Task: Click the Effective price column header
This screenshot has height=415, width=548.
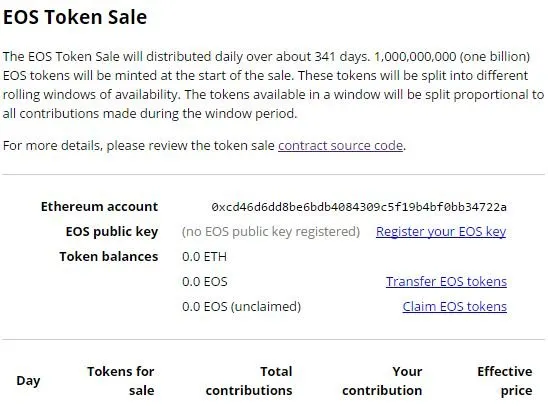Action: point(505,381)
